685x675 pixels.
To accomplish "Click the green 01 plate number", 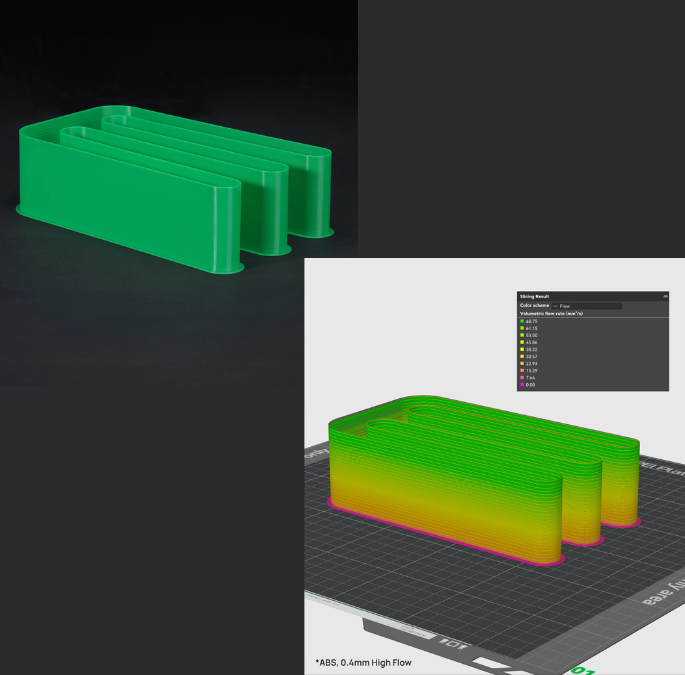I will coord(582,668).
